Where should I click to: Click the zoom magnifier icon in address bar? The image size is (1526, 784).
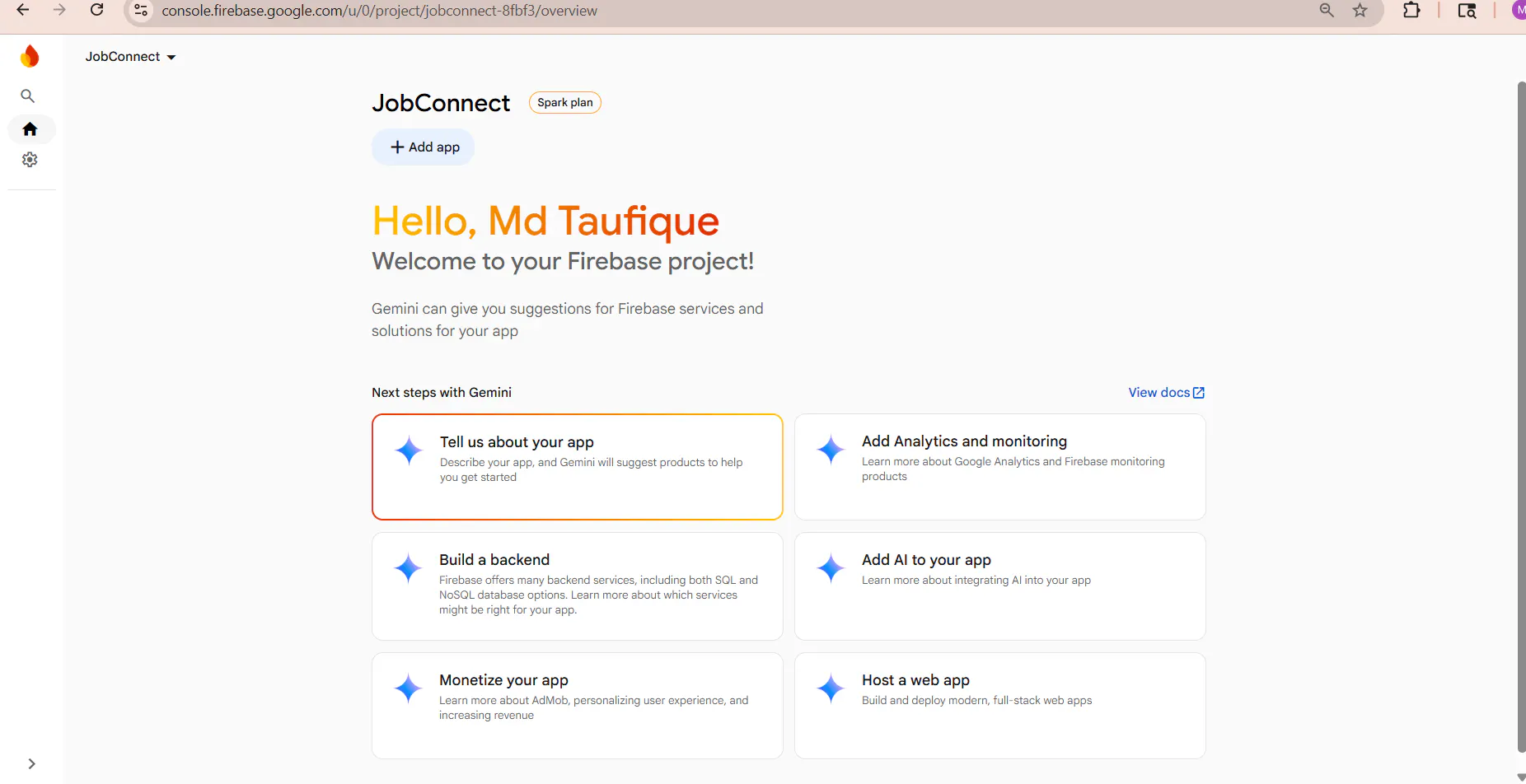(x=1327, y=11)
